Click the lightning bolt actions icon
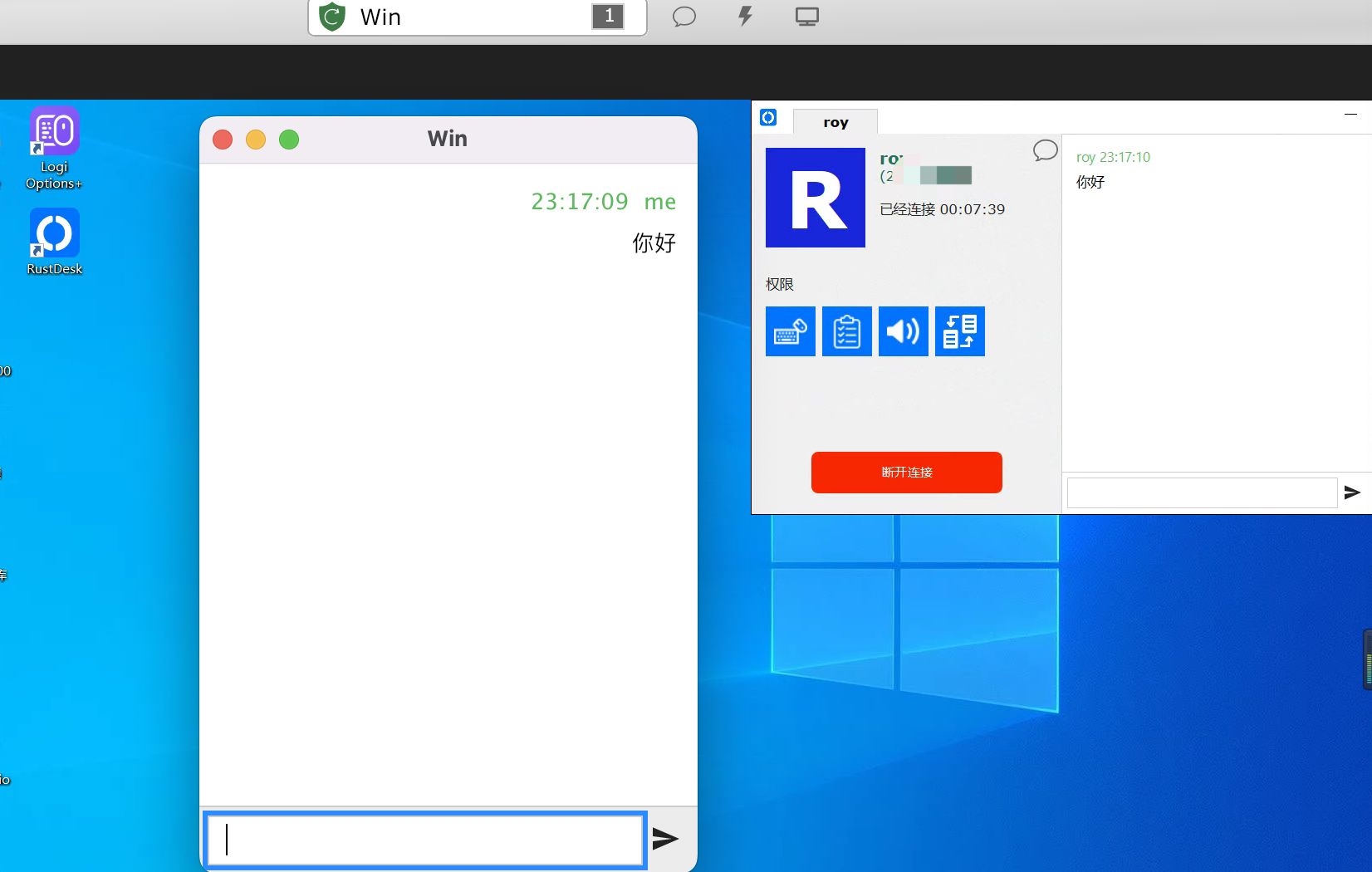This screenshot has width=1372, height=872. click(x=745, y=17)
